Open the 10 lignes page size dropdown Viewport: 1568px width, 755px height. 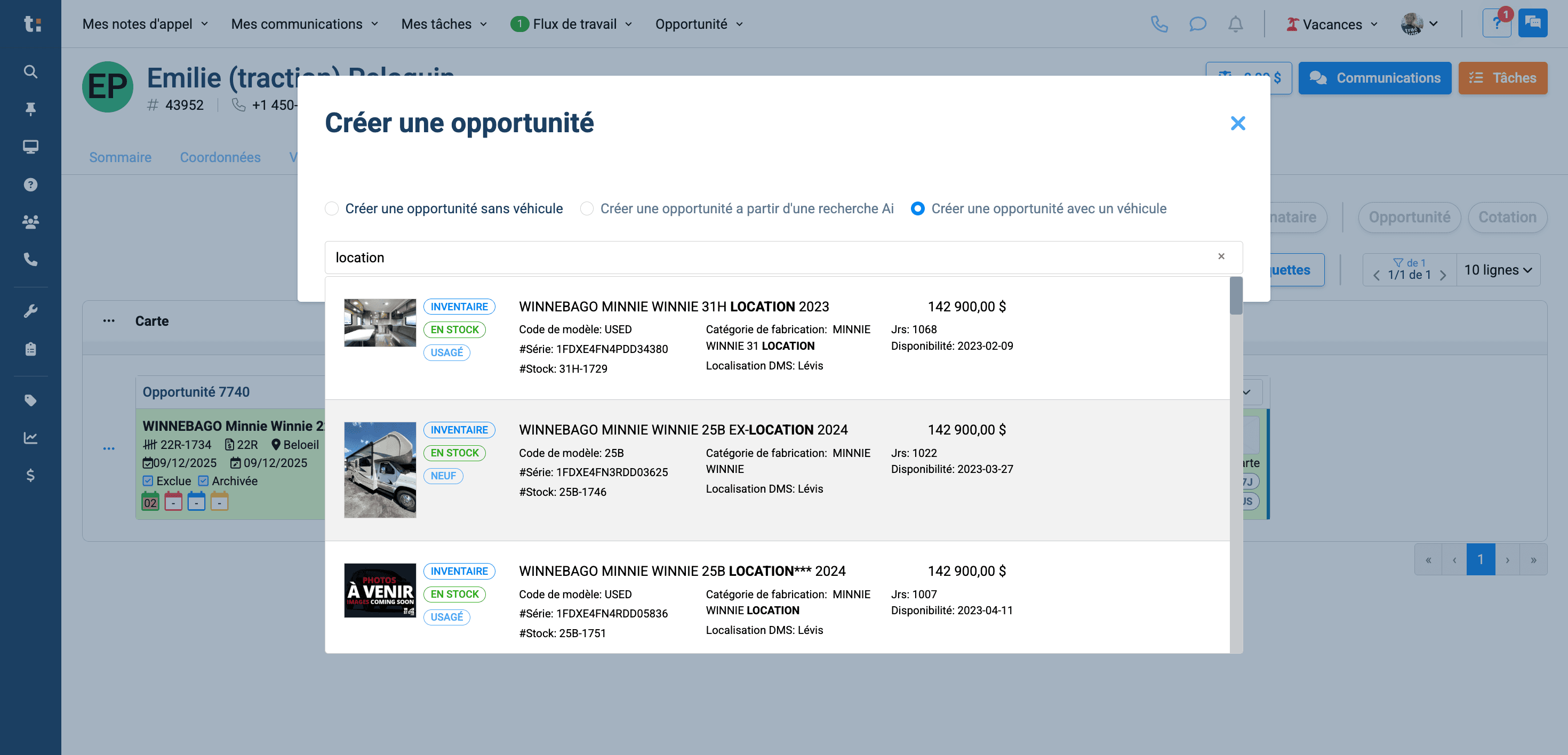click(1498, 269)
